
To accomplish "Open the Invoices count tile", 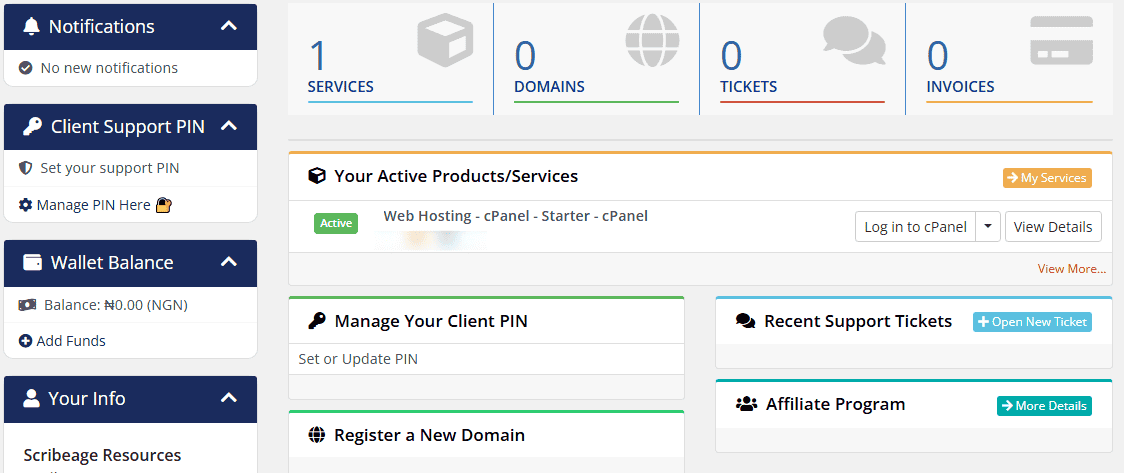I will pos(1009,59).
